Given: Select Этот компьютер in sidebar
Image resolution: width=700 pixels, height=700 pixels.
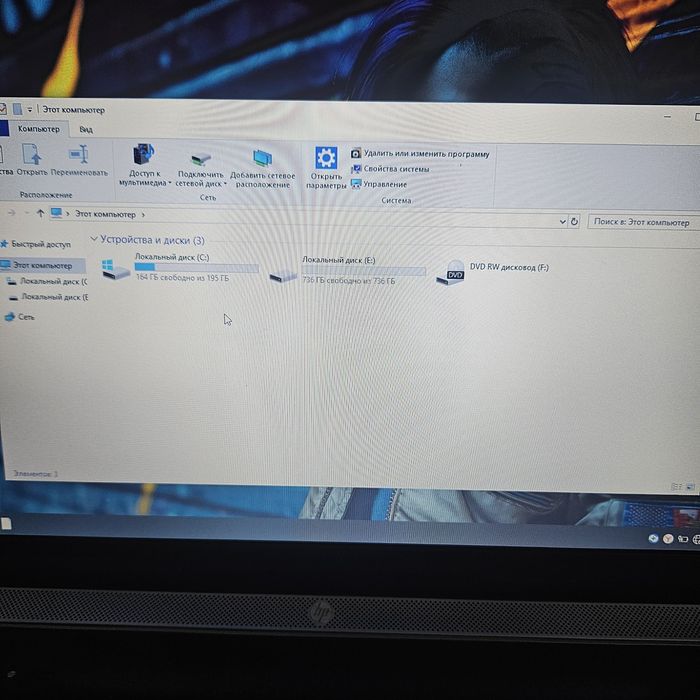Looking at the screenshot, I should point(42,266).
